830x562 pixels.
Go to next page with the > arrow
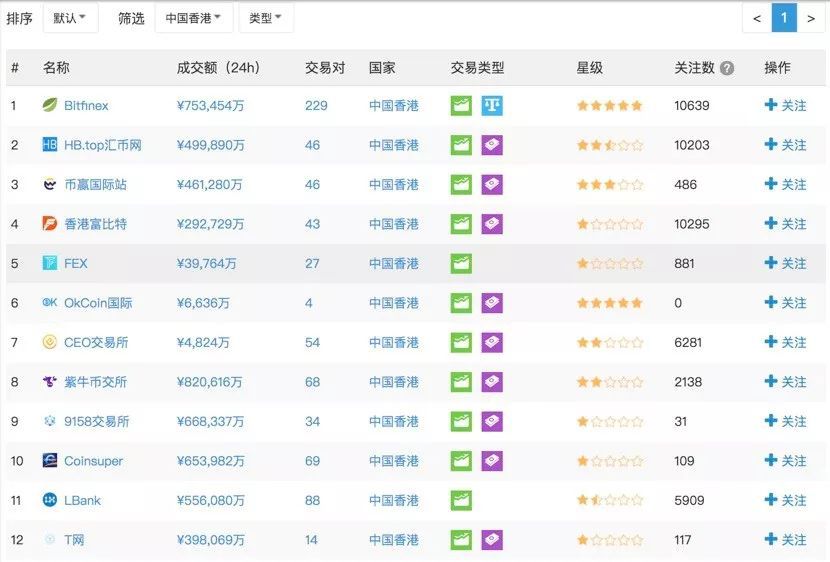[x=811, y=19]
